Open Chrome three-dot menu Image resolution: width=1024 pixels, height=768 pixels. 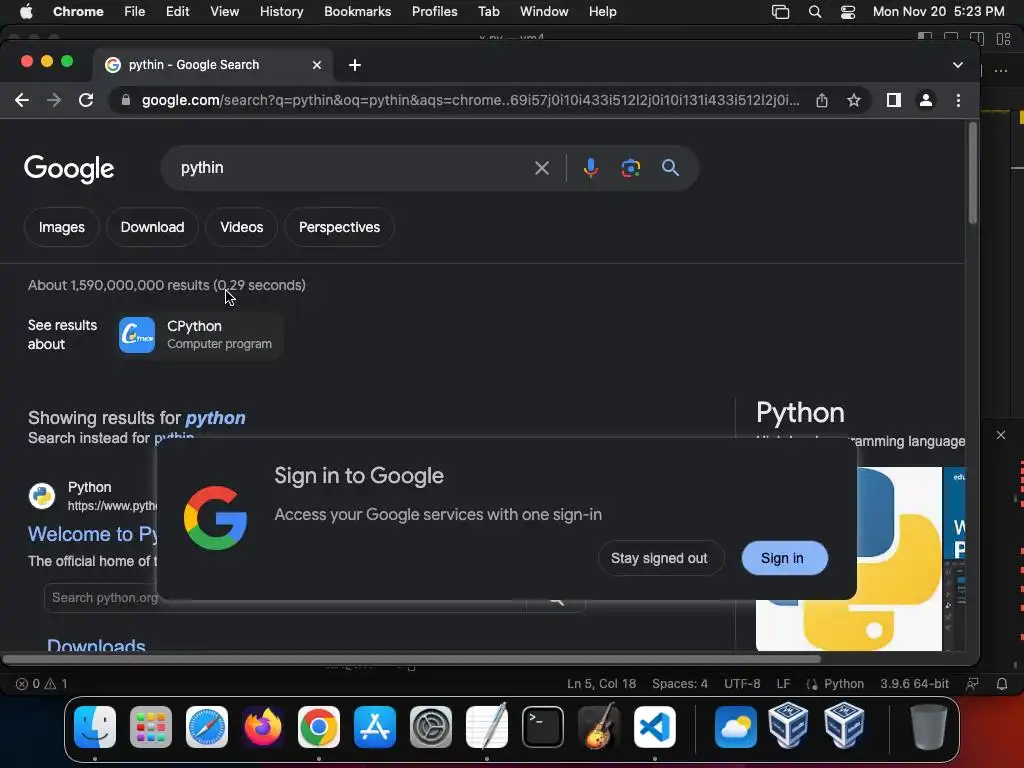point(958,100)
